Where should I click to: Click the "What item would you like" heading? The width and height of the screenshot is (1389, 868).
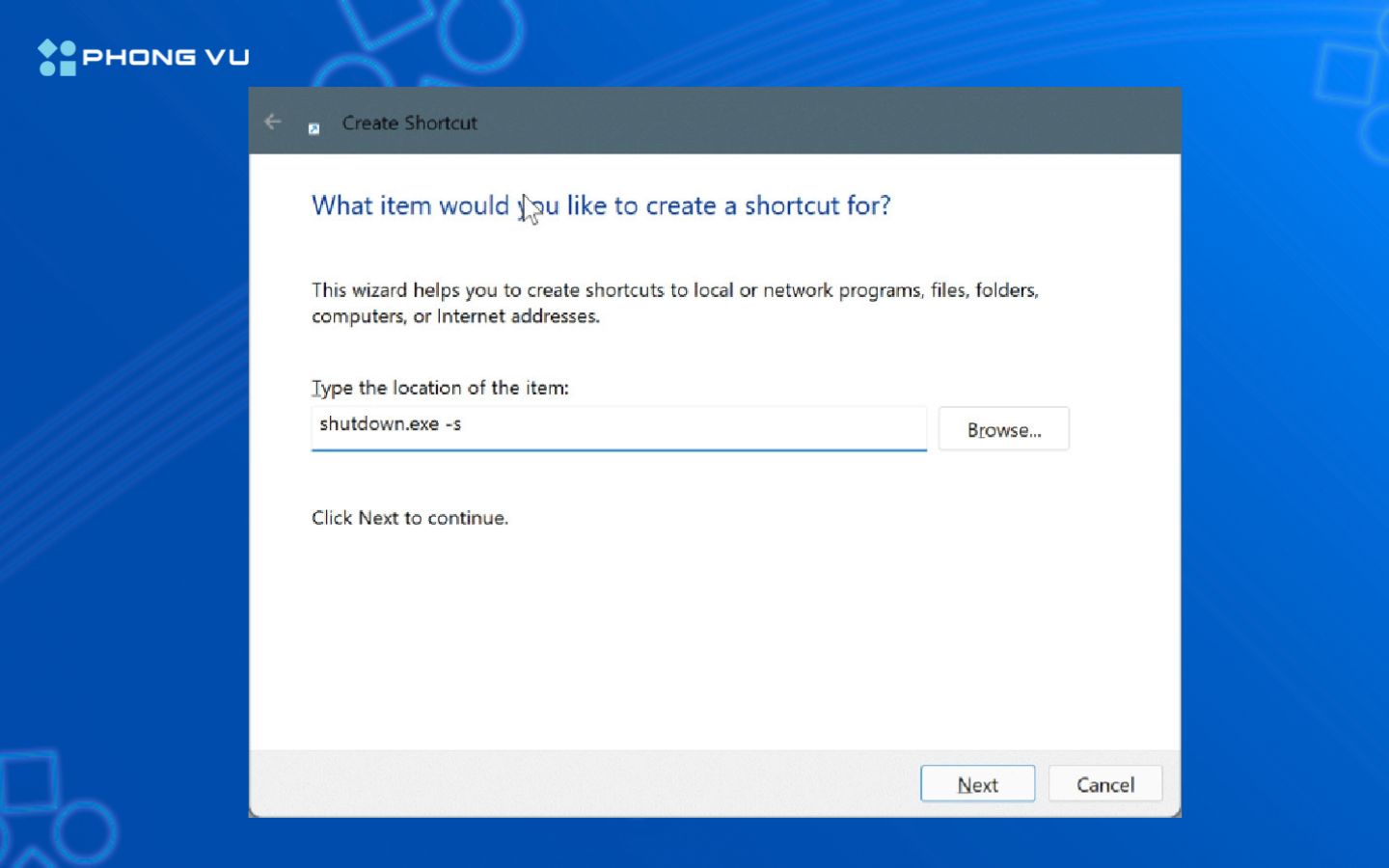pyautogui.click(x=600, y=205)
